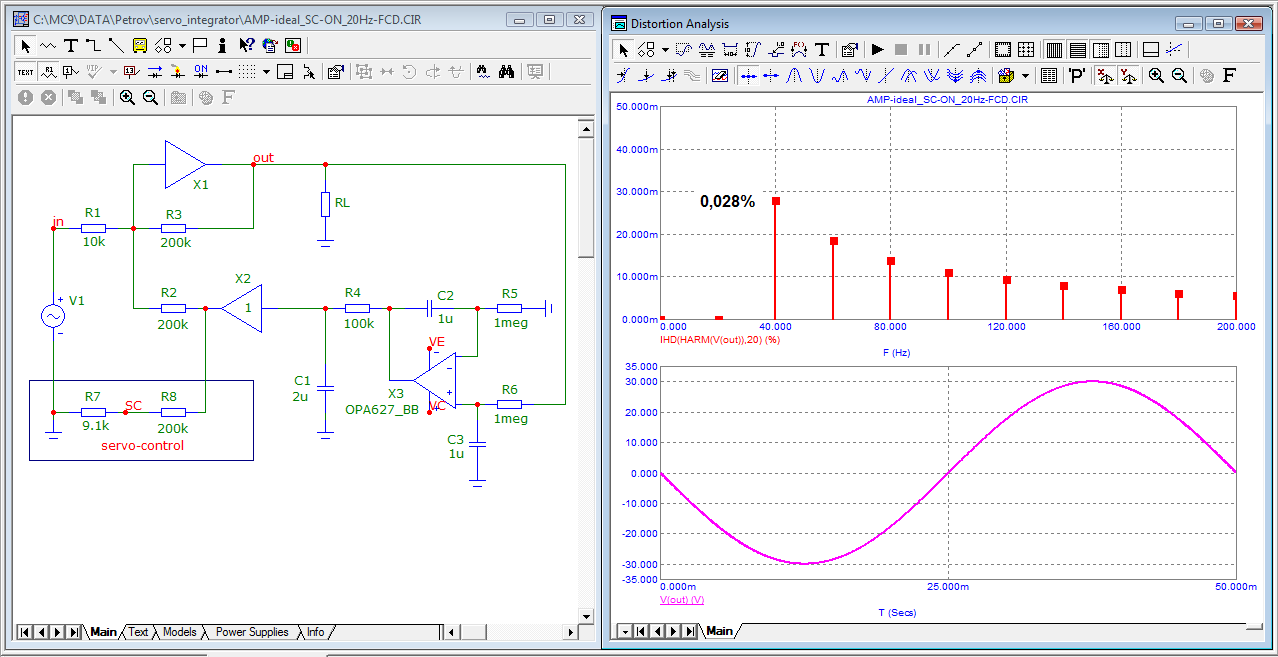Switch to Models page tab

click(180, 632)
